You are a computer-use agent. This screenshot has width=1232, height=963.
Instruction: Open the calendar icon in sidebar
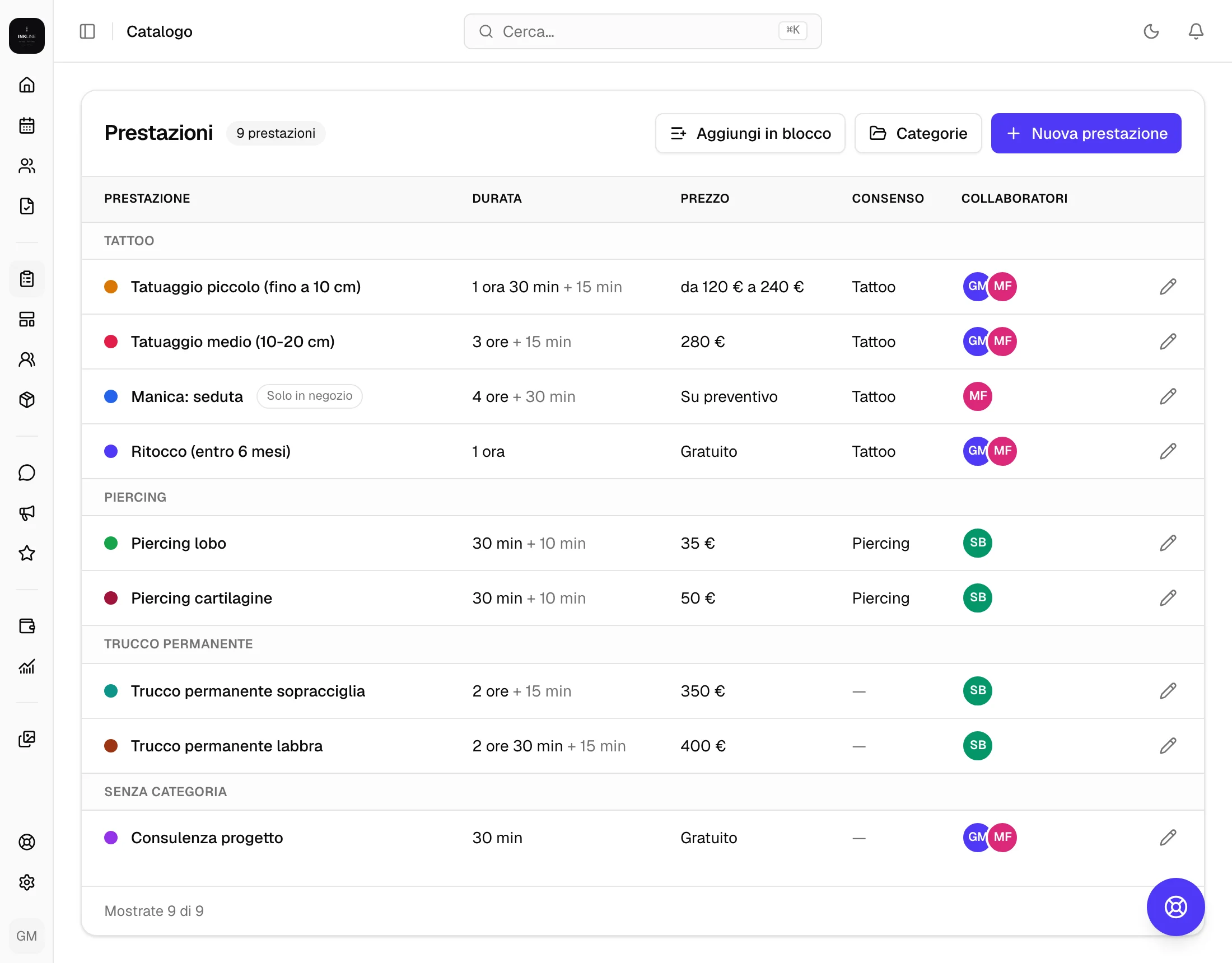pyautogui.click(x=26, y=125)
